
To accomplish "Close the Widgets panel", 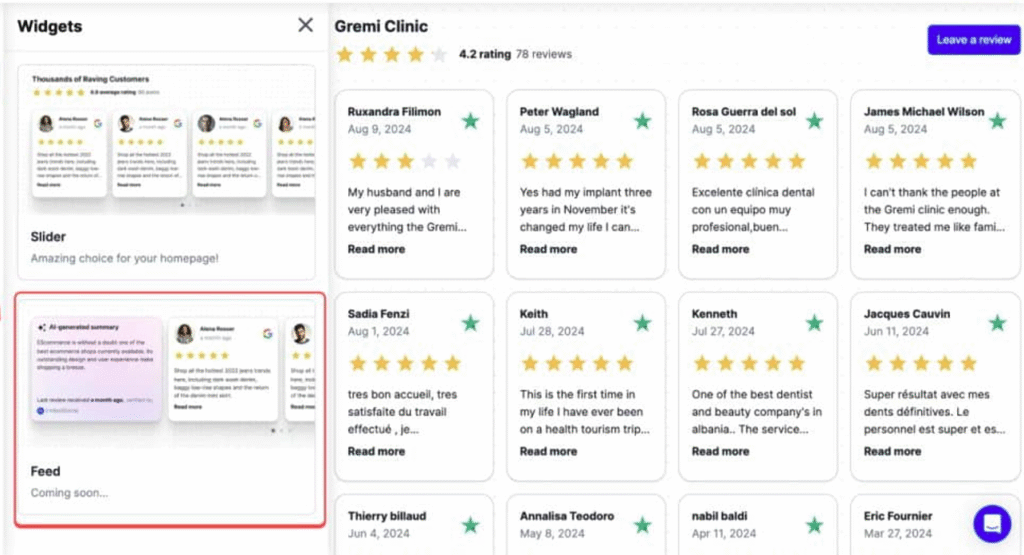I will click(x=305, y=25).
